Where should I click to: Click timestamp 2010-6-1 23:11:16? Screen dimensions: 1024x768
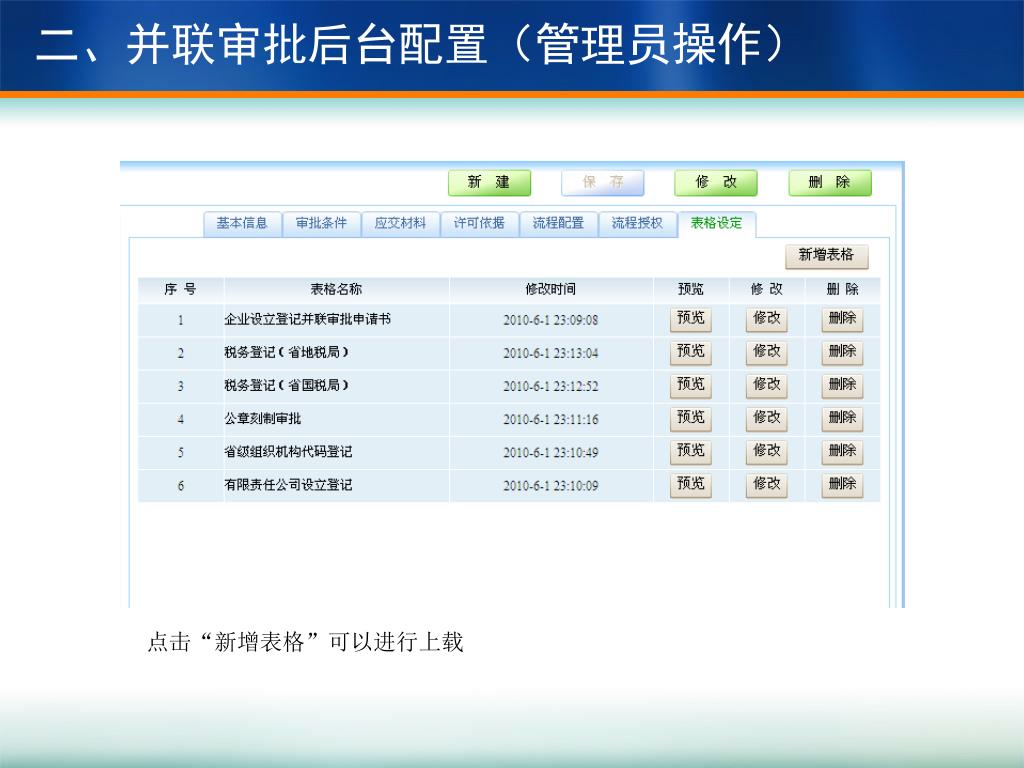click(x=551, y=419)
